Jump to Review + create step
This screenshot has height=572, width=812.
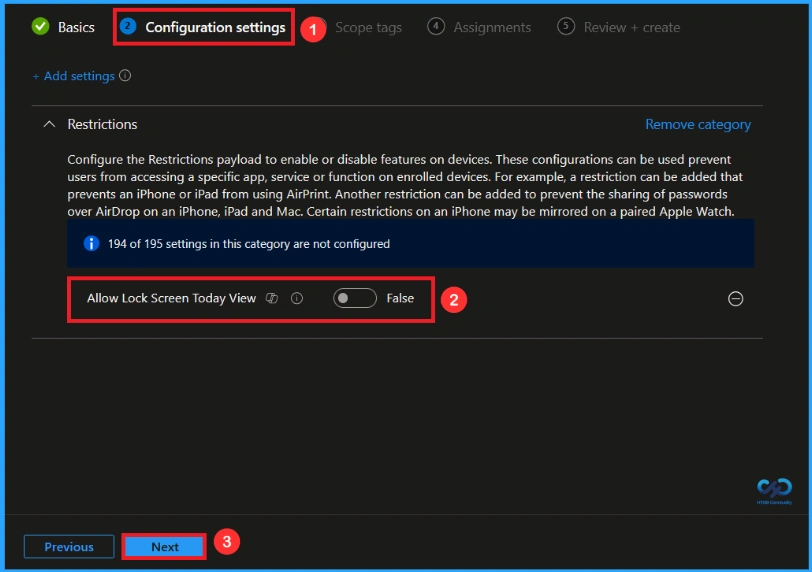(x=618, y=27)
